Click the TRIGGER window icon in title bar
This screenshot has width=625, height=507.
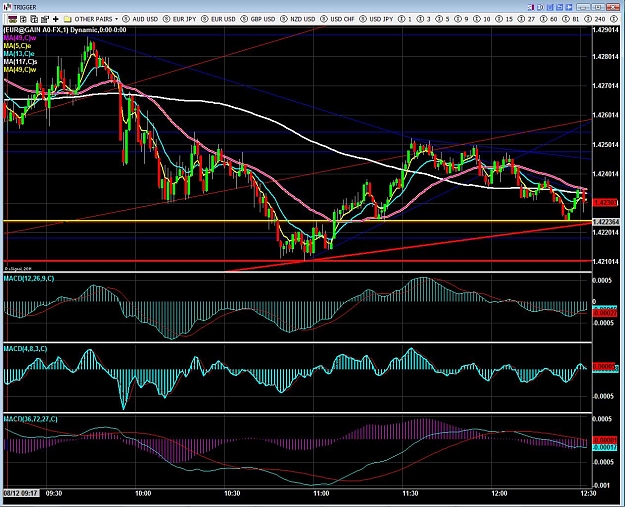[7, 7]
